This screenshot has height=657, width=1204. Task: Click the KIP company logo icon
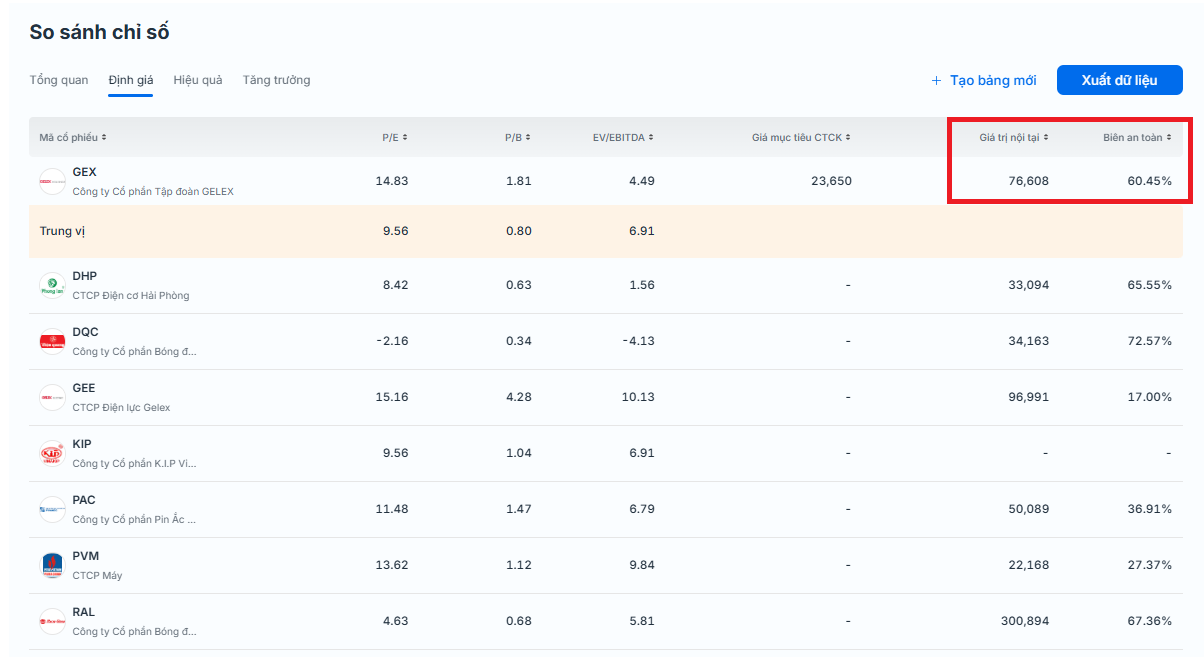[52, 453]
